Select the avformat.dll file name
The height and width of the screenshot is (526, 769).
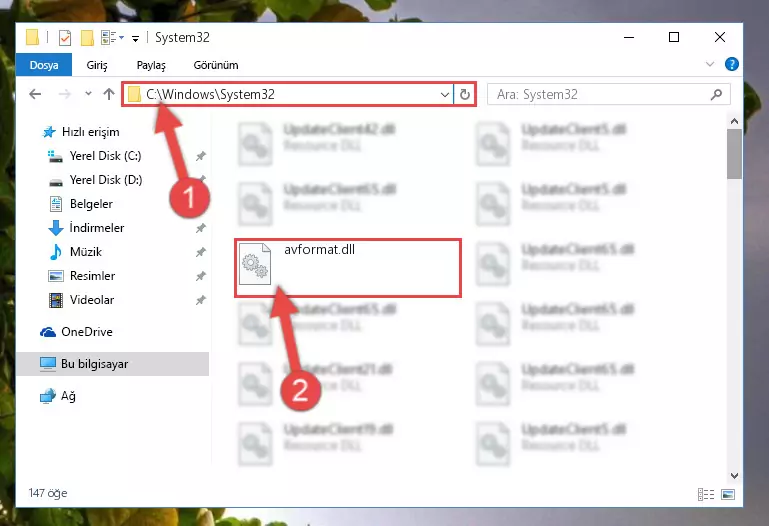319,250
